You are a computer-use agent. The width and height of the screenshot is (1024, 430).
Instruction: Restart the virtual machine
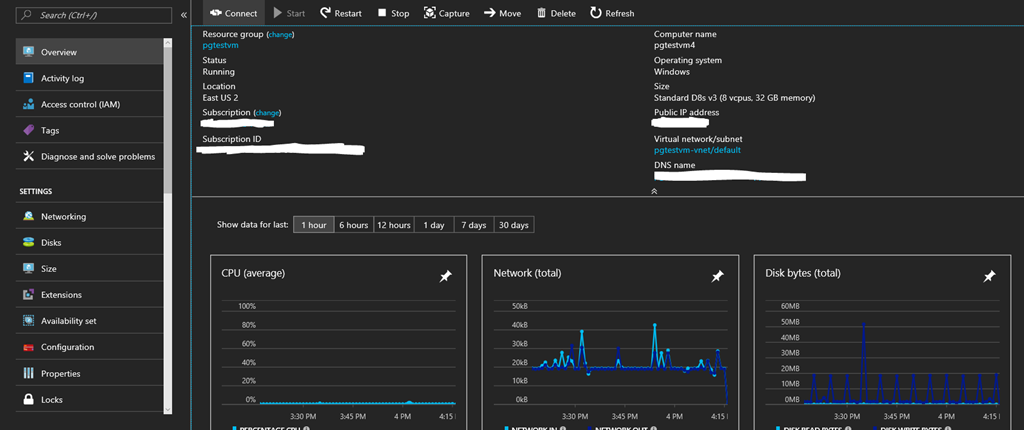click(341, 13)
